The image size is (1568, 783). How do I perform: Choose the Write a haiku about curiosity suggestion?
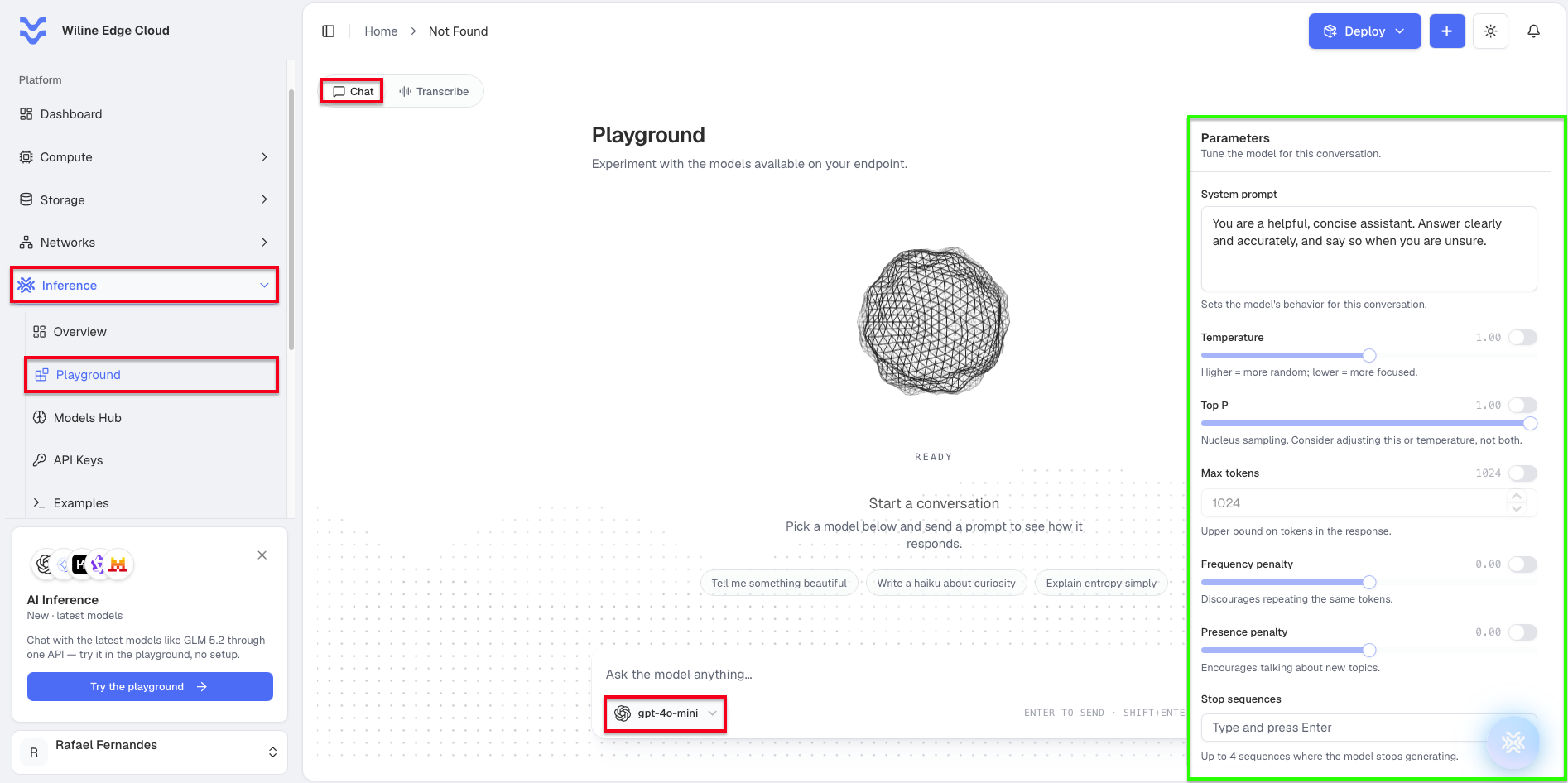(946, 583)
